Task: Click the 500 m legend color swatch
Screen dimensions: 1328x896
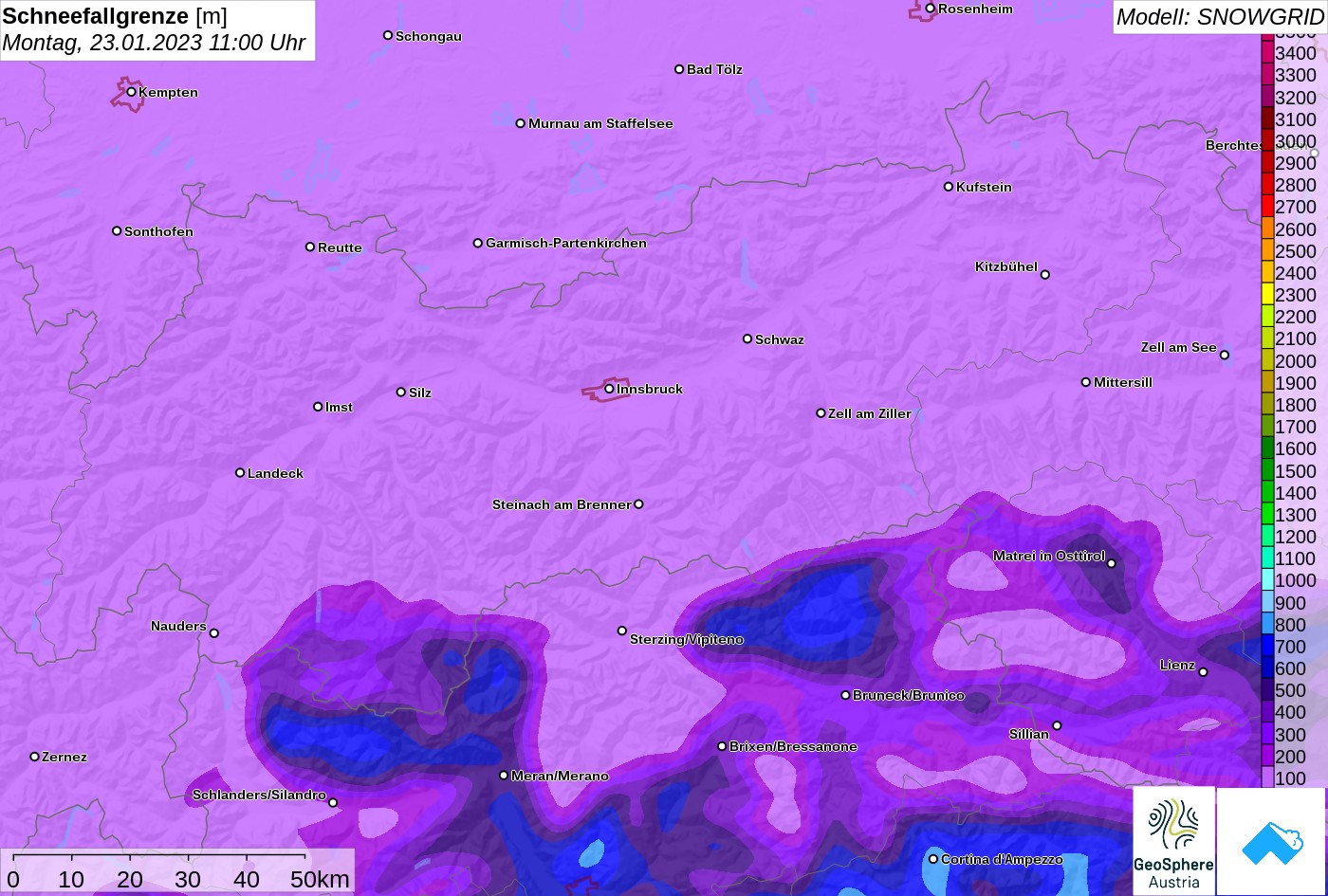Action: pos(1266,690)
